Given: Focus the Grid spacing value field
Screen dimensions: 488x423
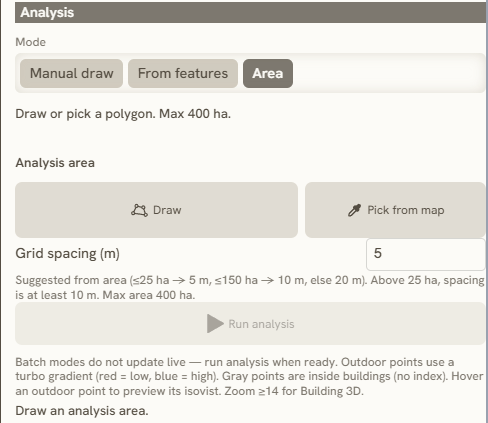Looking at the screenshot, I should [426, 254].
